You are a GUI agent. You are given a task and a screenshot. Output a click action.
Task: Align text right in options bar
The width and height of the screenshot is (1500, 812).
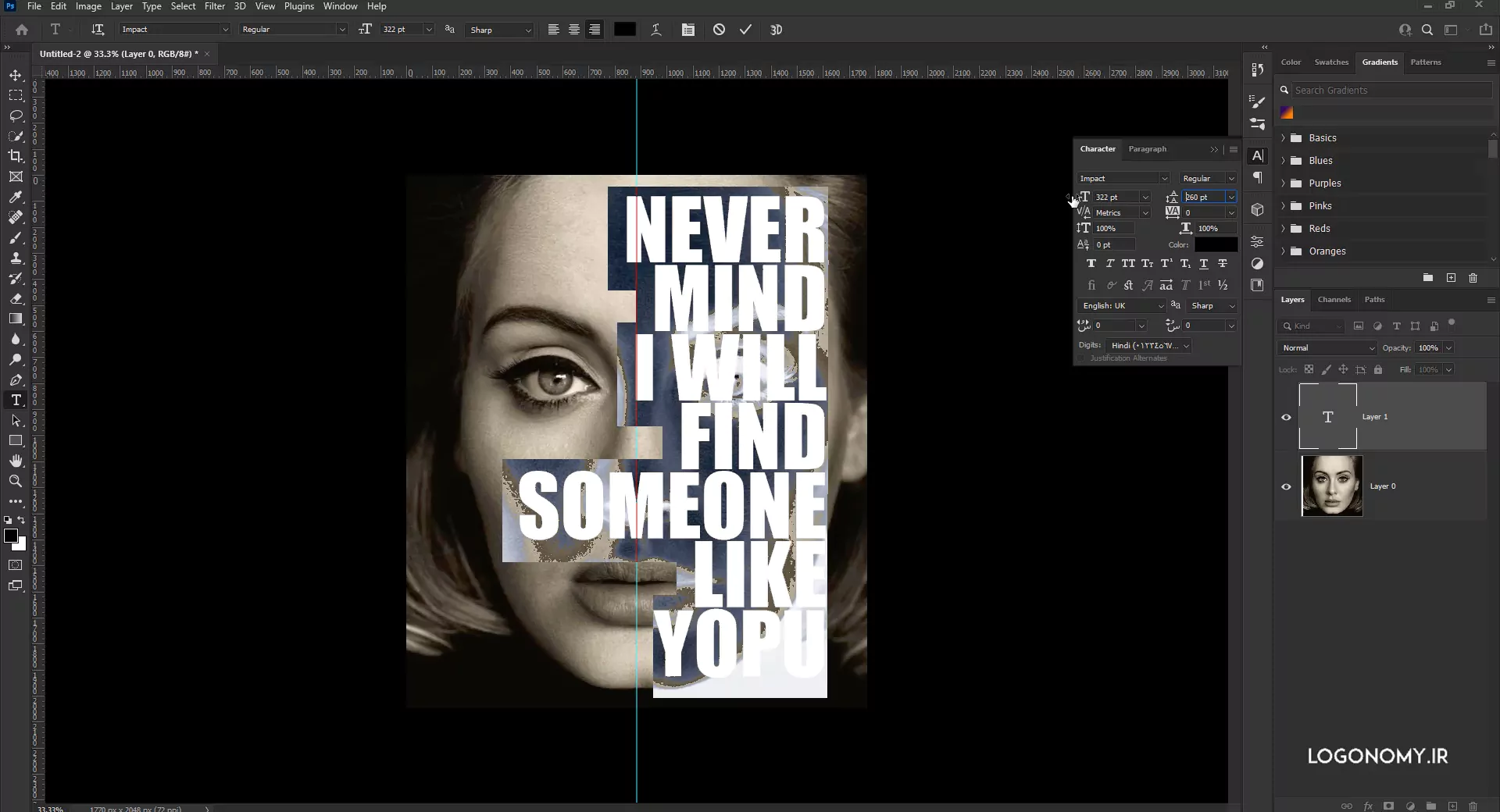[x=595, y=30]
